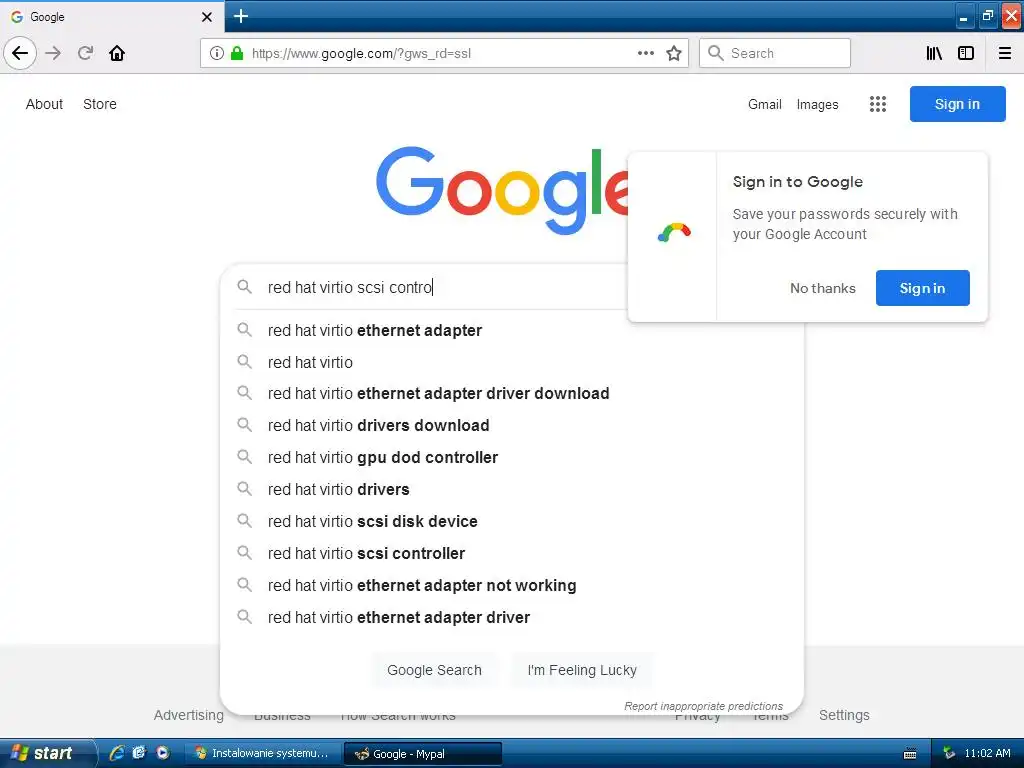Screen dimensions: 1024x768
Task: Click the second quick launch browser icon
Action: click(139, 753)
